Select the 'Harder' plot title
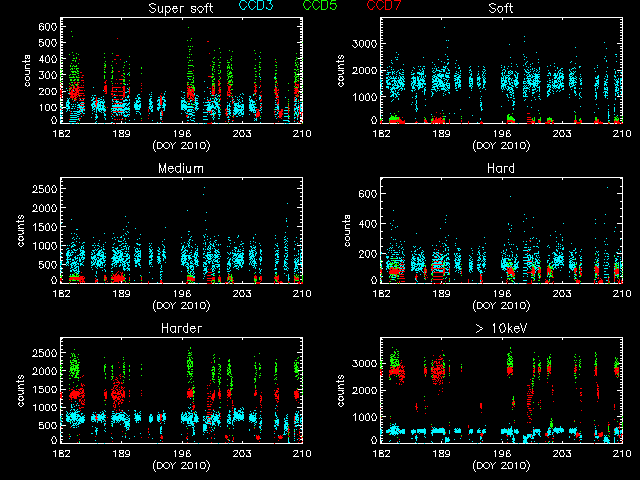 coord(181,328)
